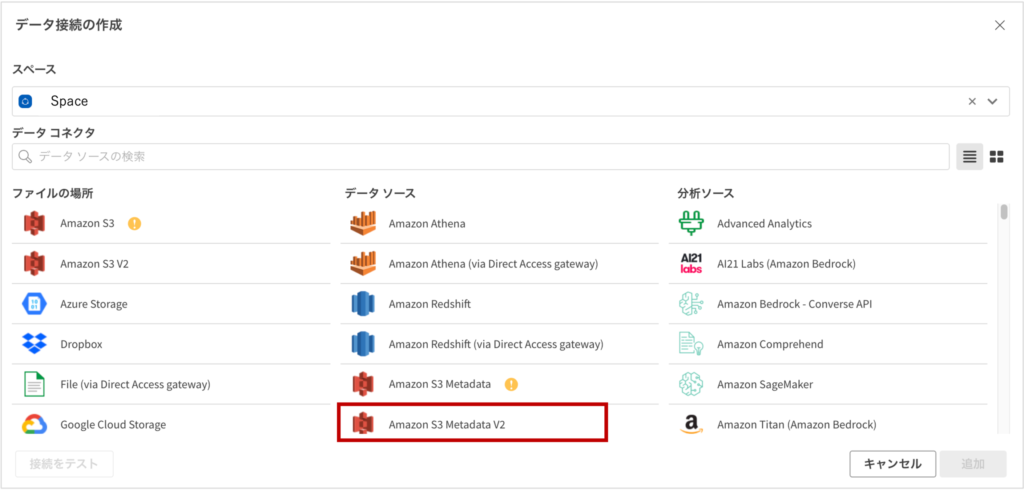The width and height of the screenshot is (1024, 490).
Task: Select AI21 Labs (Amazon Bedrock) label
Action: (x=786, y=263)
